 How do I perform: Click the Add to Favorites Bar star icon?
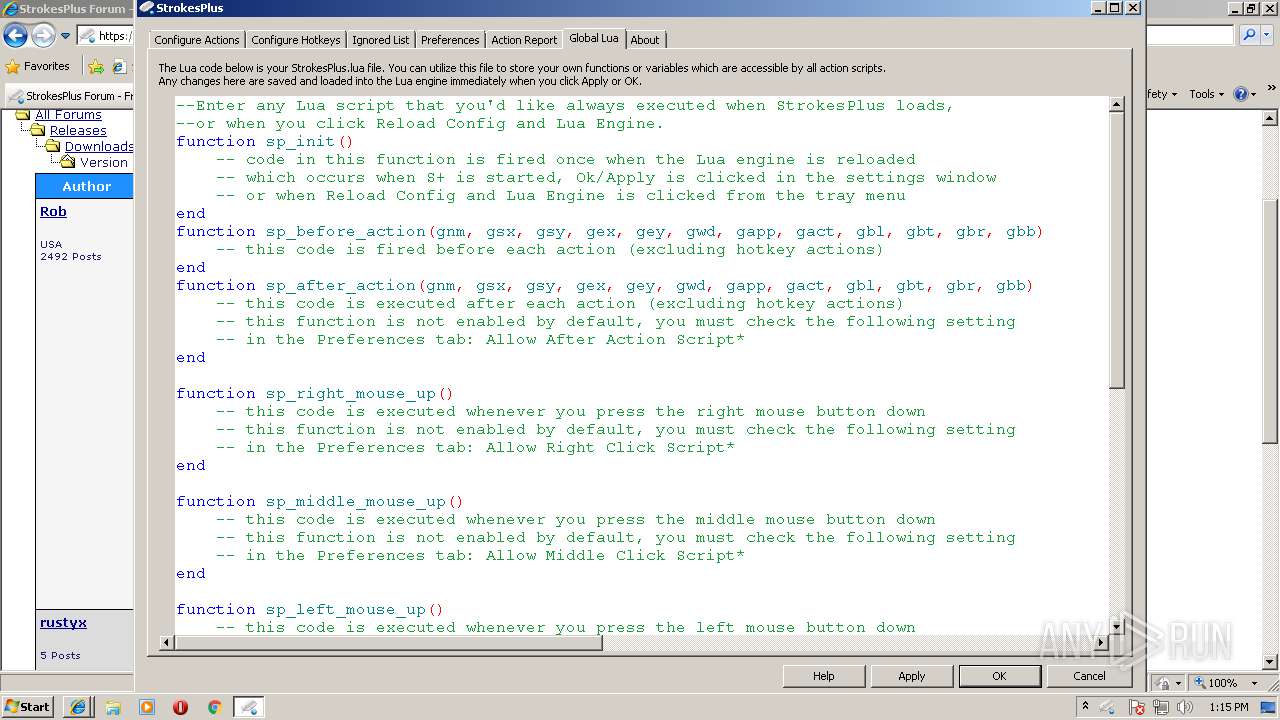(x=96, y=67)
